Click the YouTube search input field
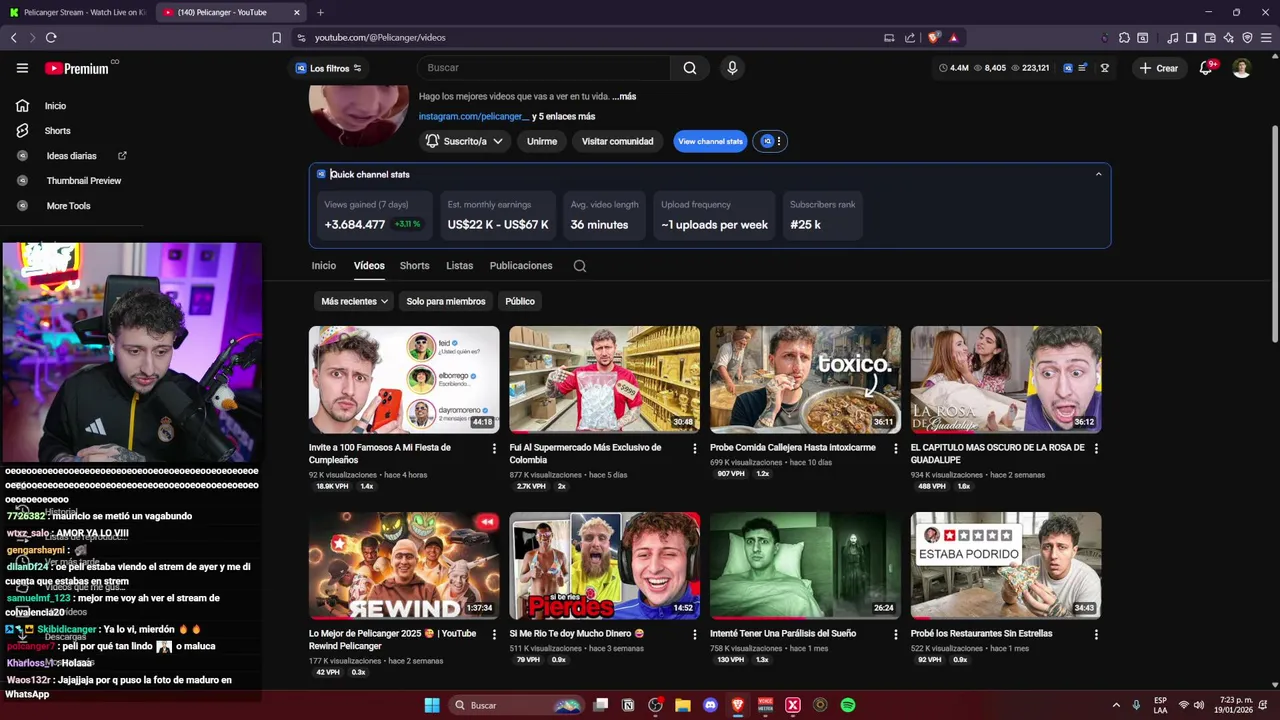The height and width of the screenshot is (720, 1280). point(543,68)
